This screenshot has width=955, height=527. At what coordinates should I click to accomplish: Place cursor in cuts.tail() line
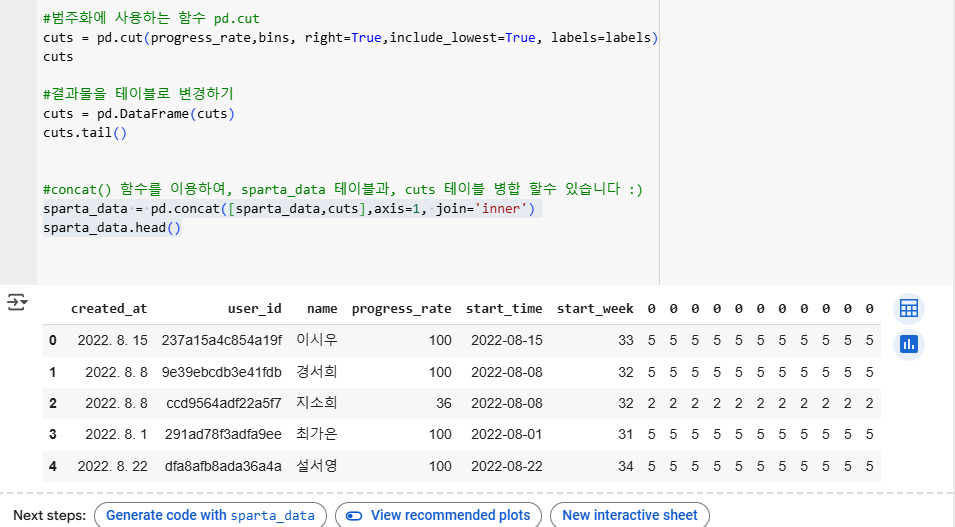[85, 133]
